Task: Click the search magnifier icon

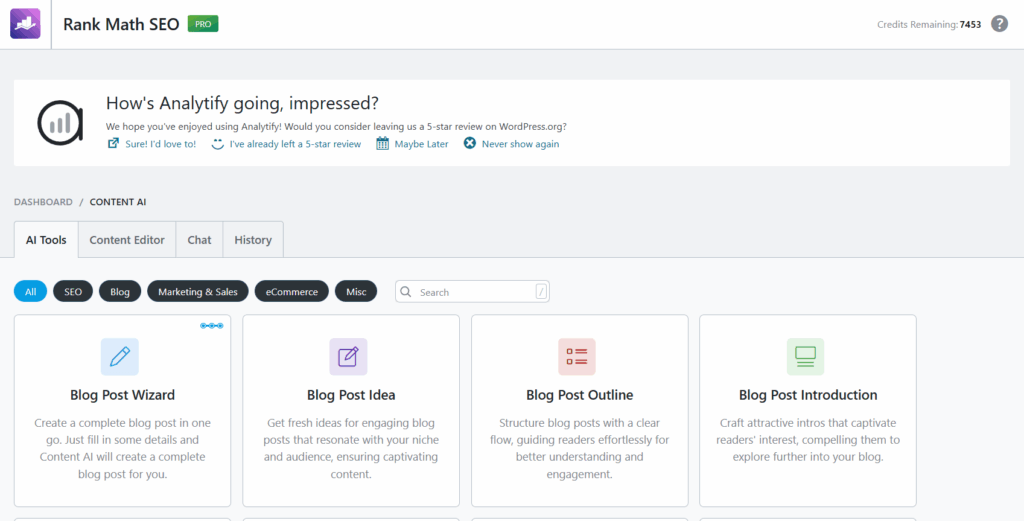Action: 406,292
